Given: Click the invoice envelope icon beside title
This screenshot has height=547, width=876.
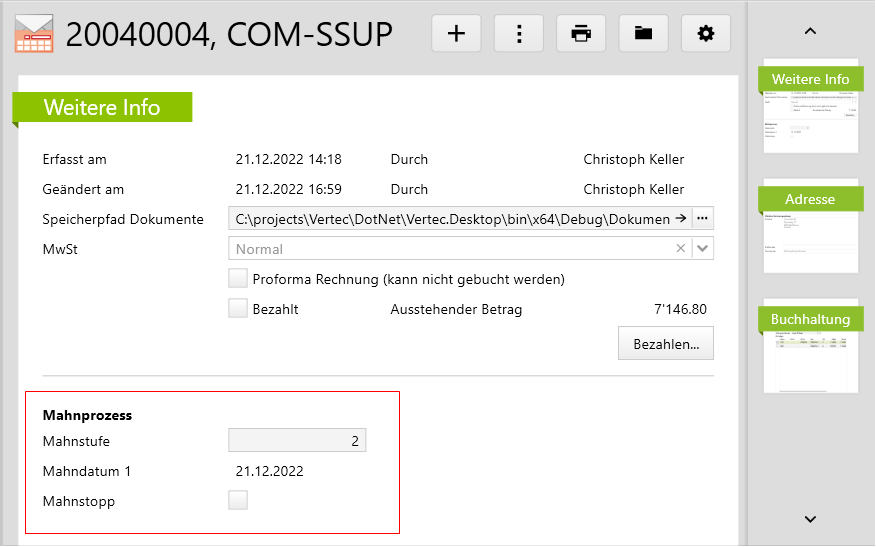Looking at the screenshot, I should [x=34, y=34].
